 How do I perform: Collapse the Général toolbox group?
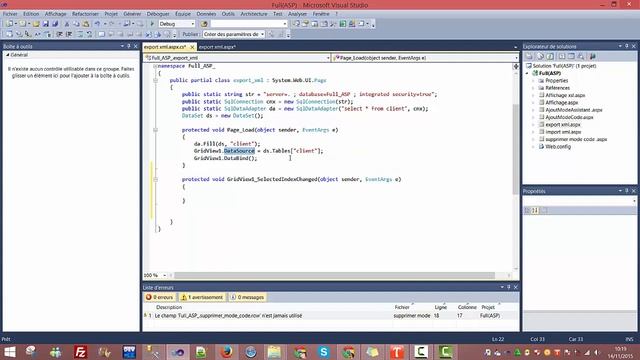[8, 55]
